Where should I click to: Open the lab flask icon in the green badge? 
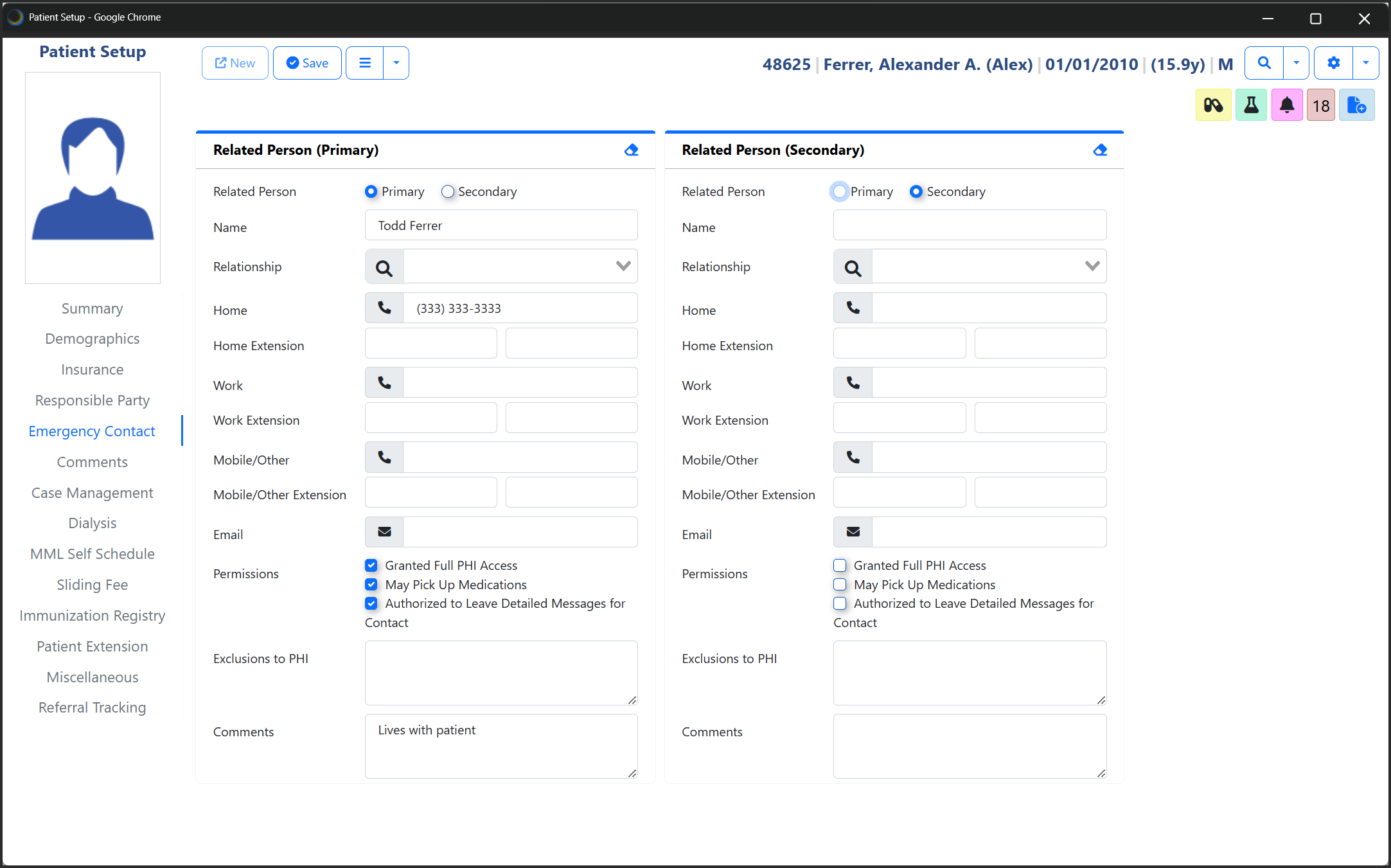pos(1250,105)
